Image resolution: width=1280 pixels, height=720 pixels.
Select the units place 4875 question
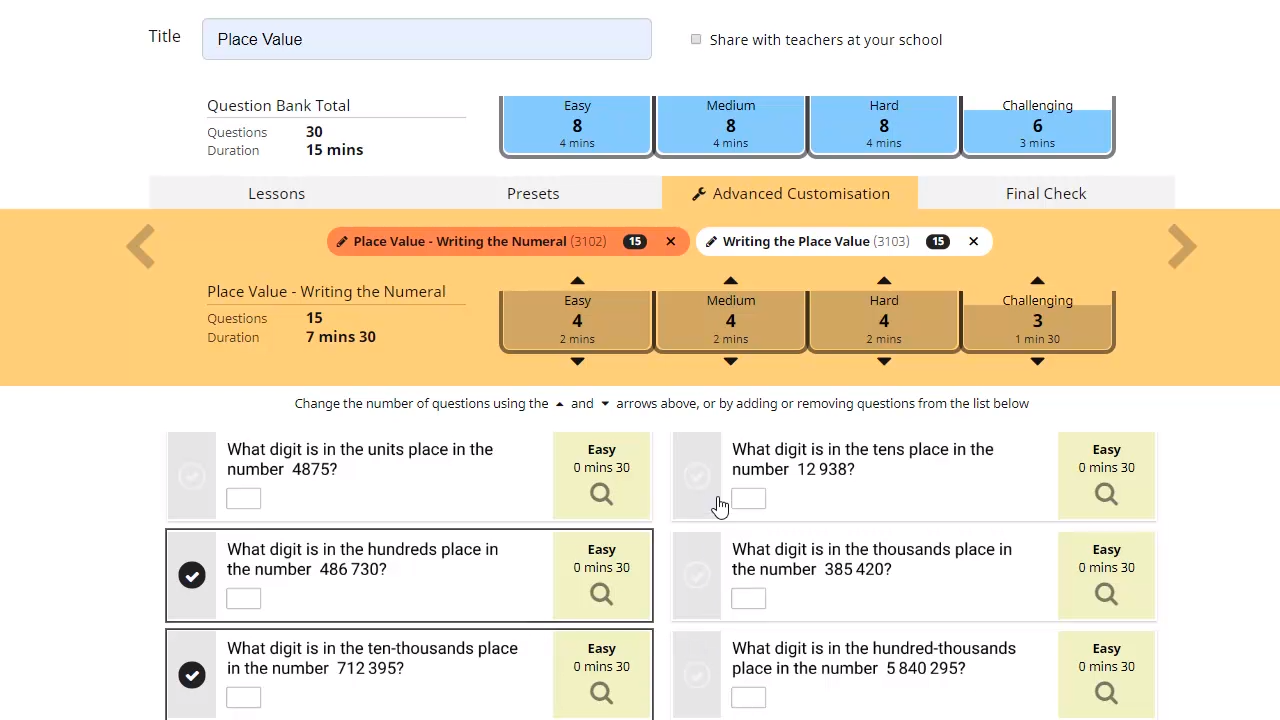click(x=192, y=475)
